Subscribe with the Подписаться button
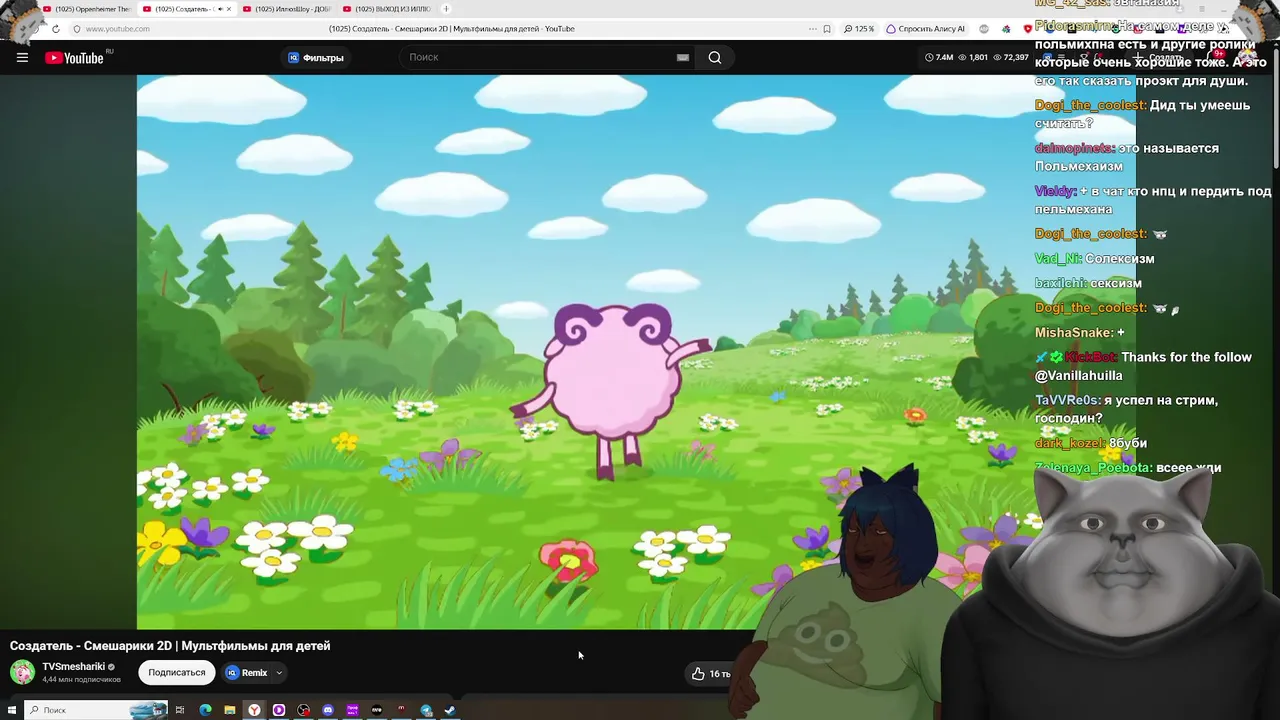Image resolution: width=1280 pixels, height=720 pixels. click(x=177, y=673)
